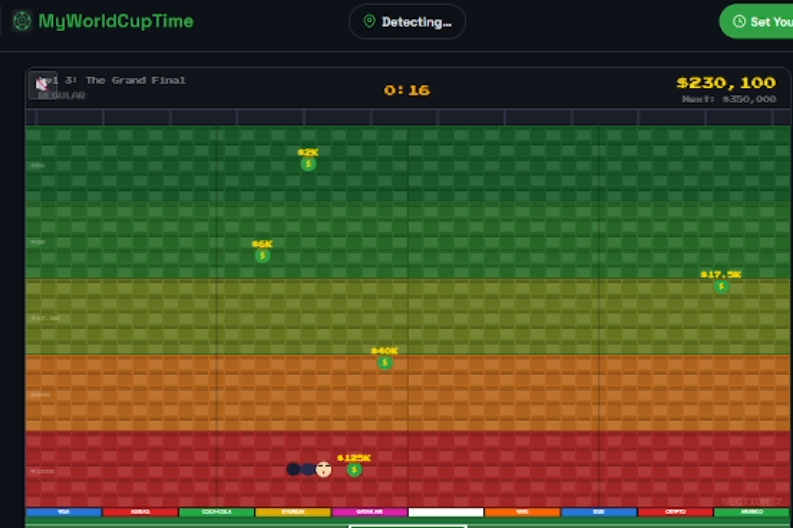This screenshot has height=528, width=793.
Task: Click the MyWorldCupTime soccer ball logo icon
Action: point(22,21)
